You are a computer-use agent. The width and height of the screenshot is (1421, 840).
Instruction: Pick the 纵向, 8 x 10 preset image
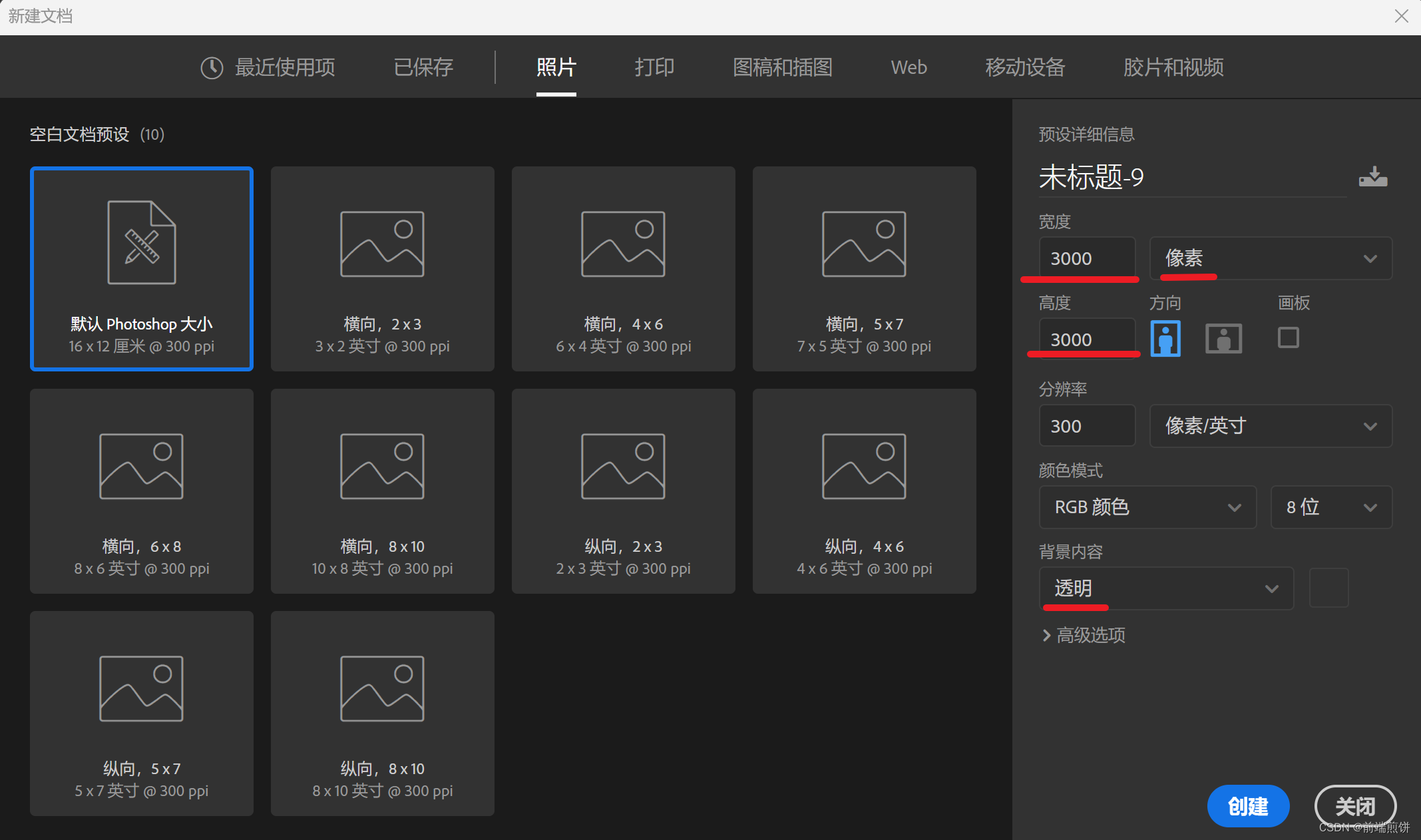(x=382, y=688)
